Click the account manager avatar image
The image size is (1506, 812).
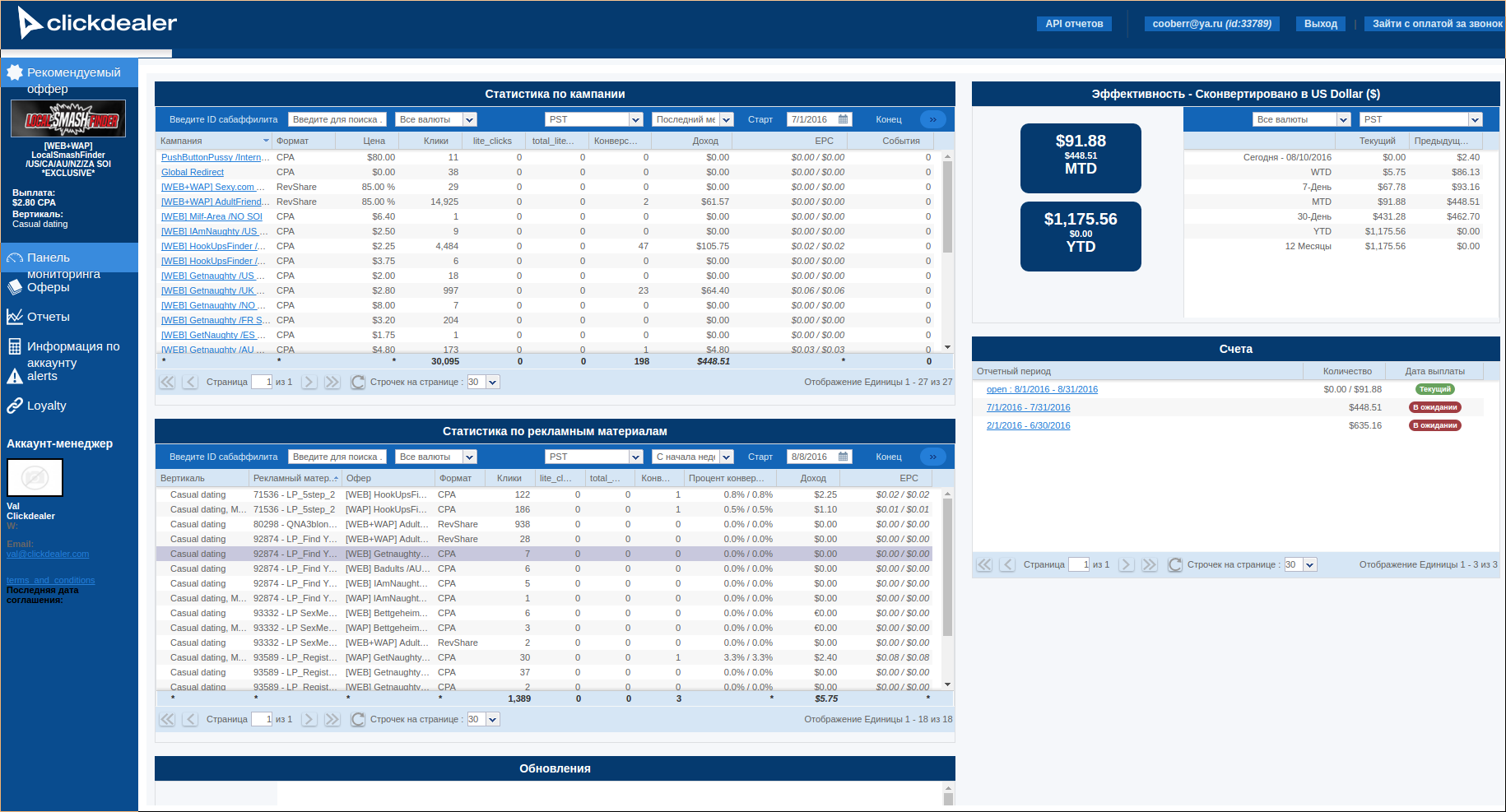(35, 477)
